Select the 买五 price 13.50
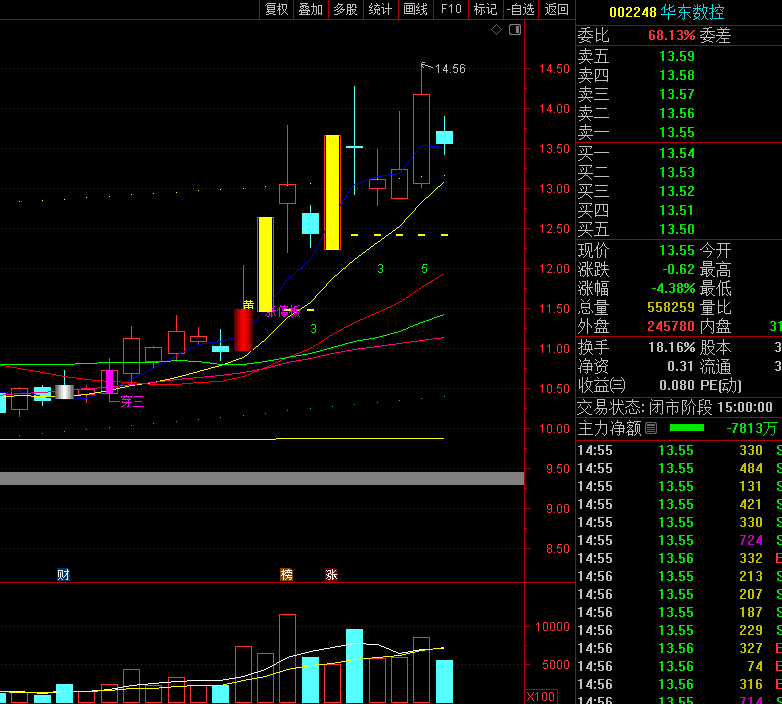This screenshot has width=782, height=704. pyautogui.click(x=677, y=229)
